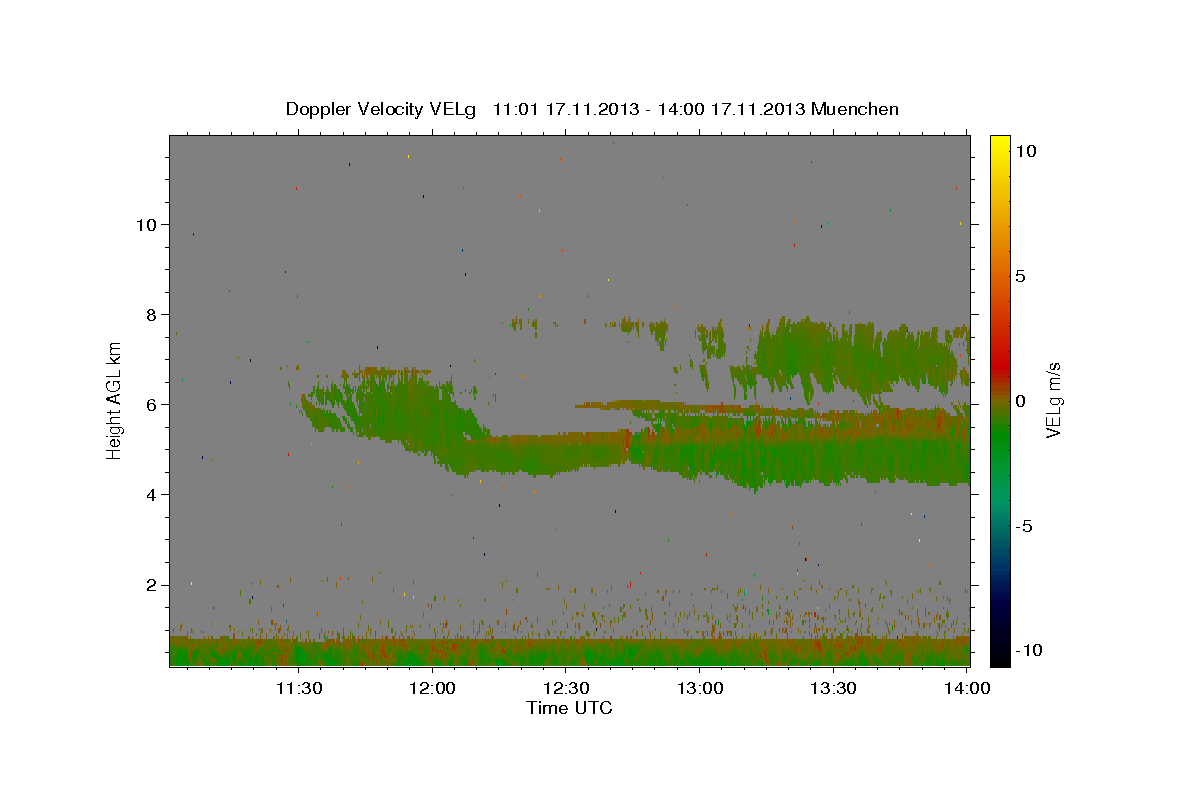The width and height of the screenshot is (1200, 800).
Task: Click the 'VELg m/s' colorbar label
Action: point(1053,399)
